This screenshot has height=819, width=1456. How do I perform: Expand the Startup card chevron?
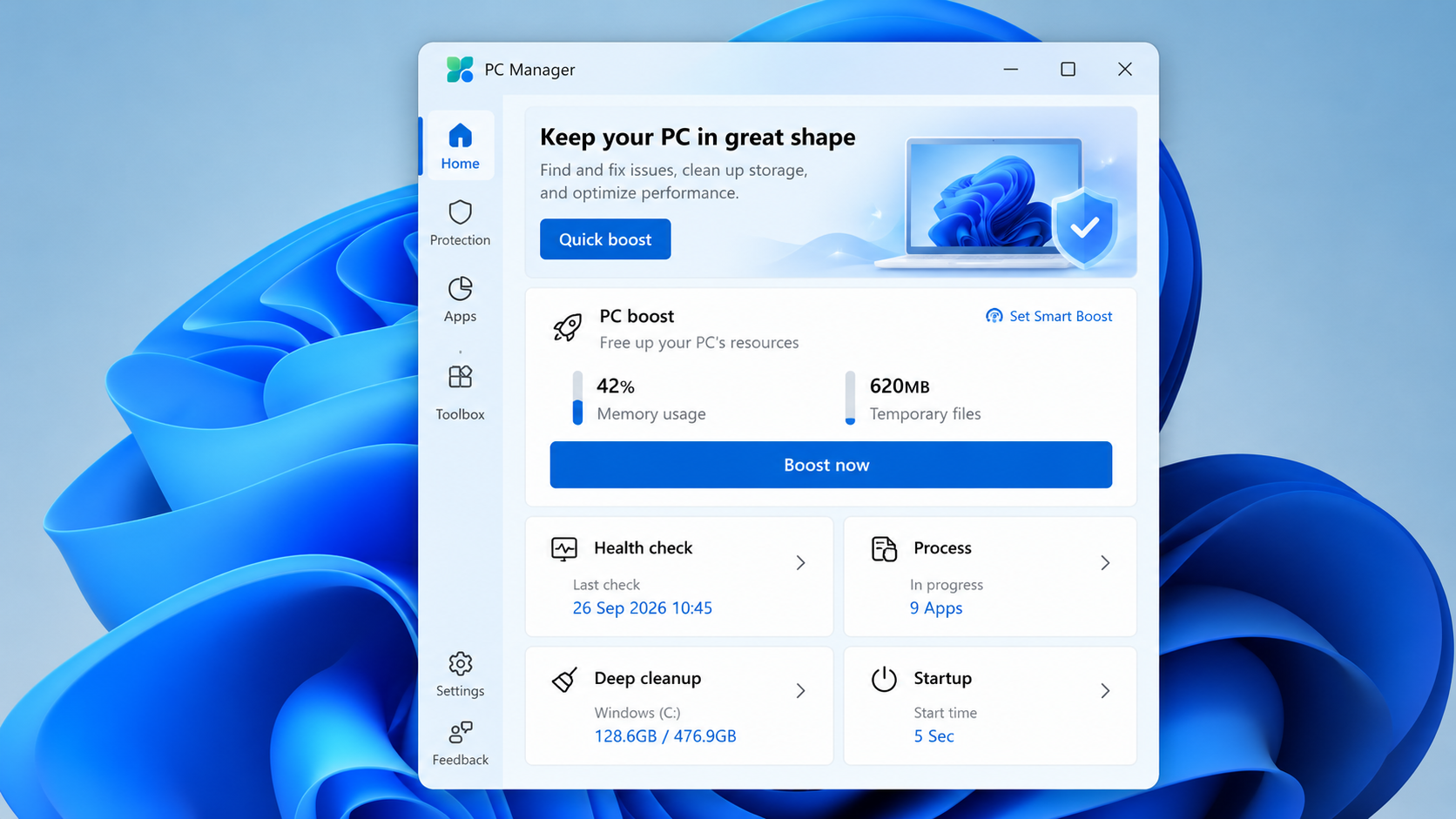click(x=1105, y=691)
